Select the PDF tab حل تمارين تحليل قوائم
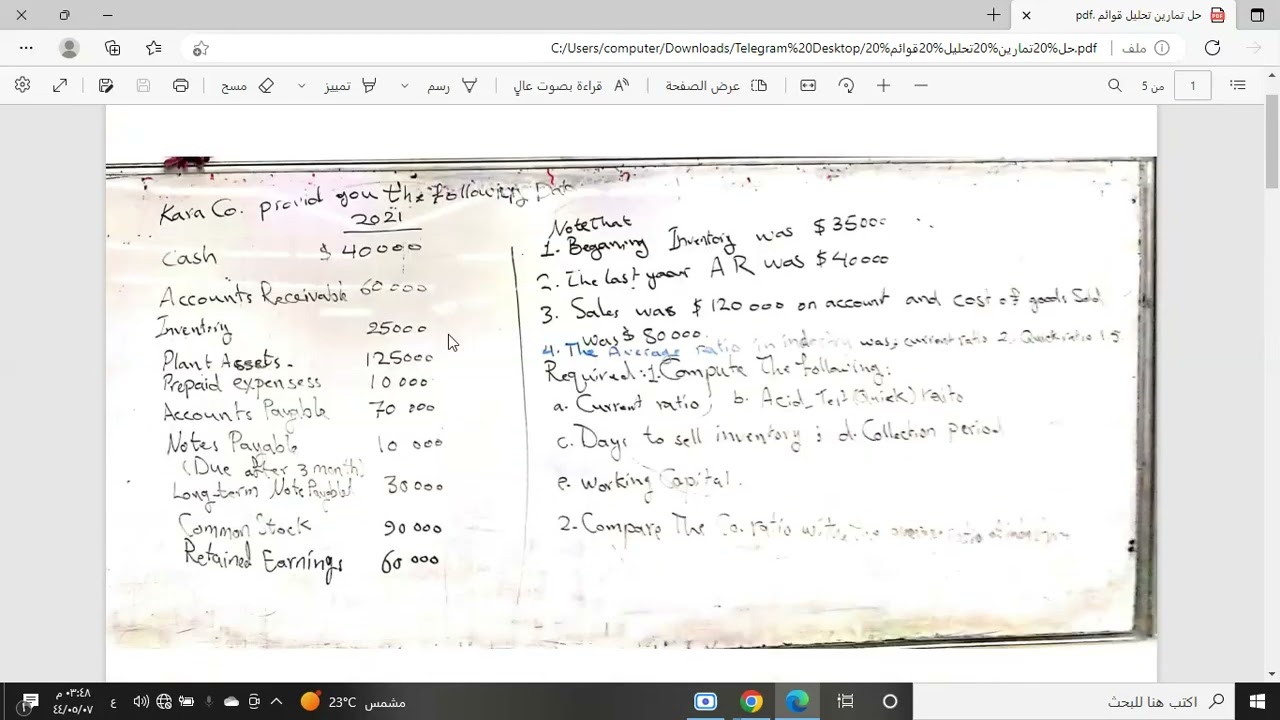 tap(1123, 15)
